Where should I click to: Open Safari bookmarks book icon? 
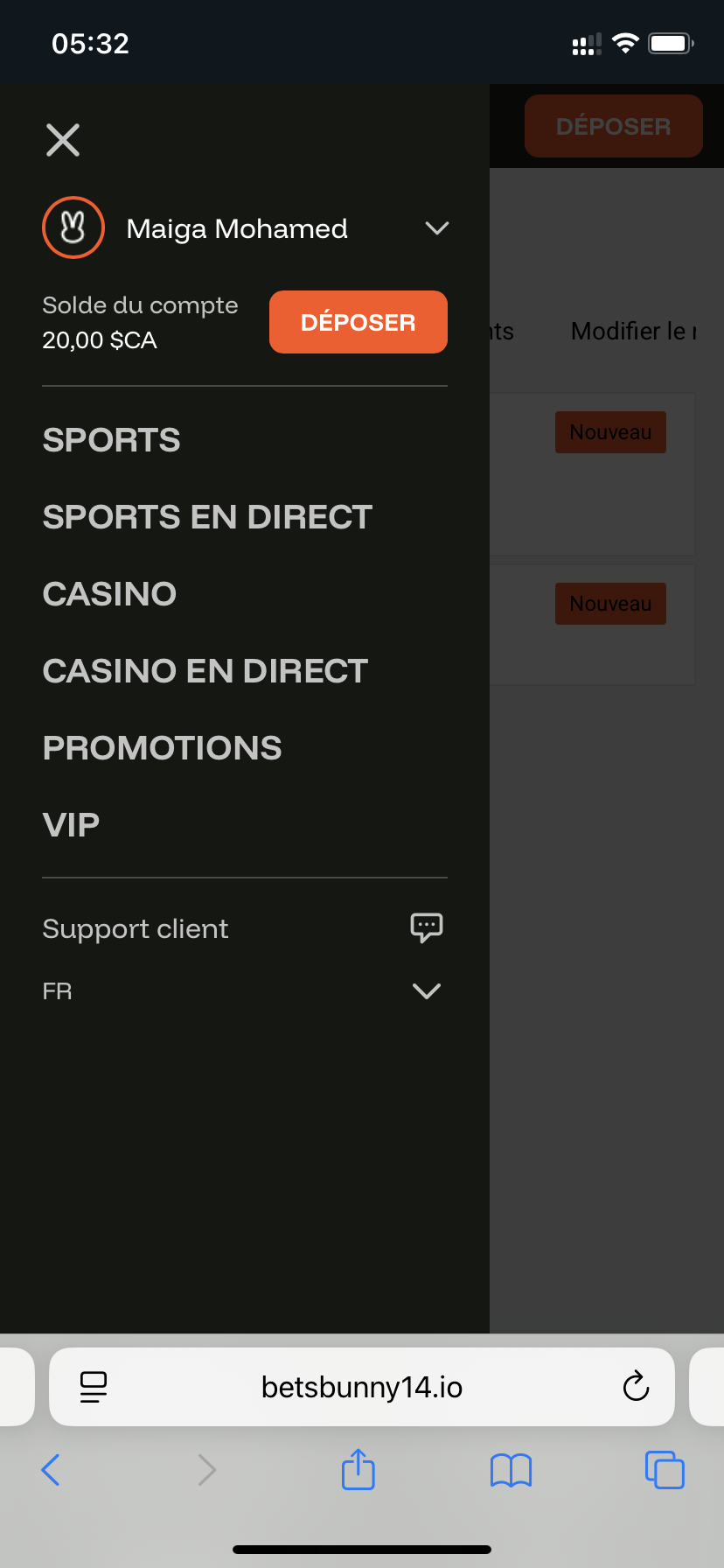point(511,1470)
